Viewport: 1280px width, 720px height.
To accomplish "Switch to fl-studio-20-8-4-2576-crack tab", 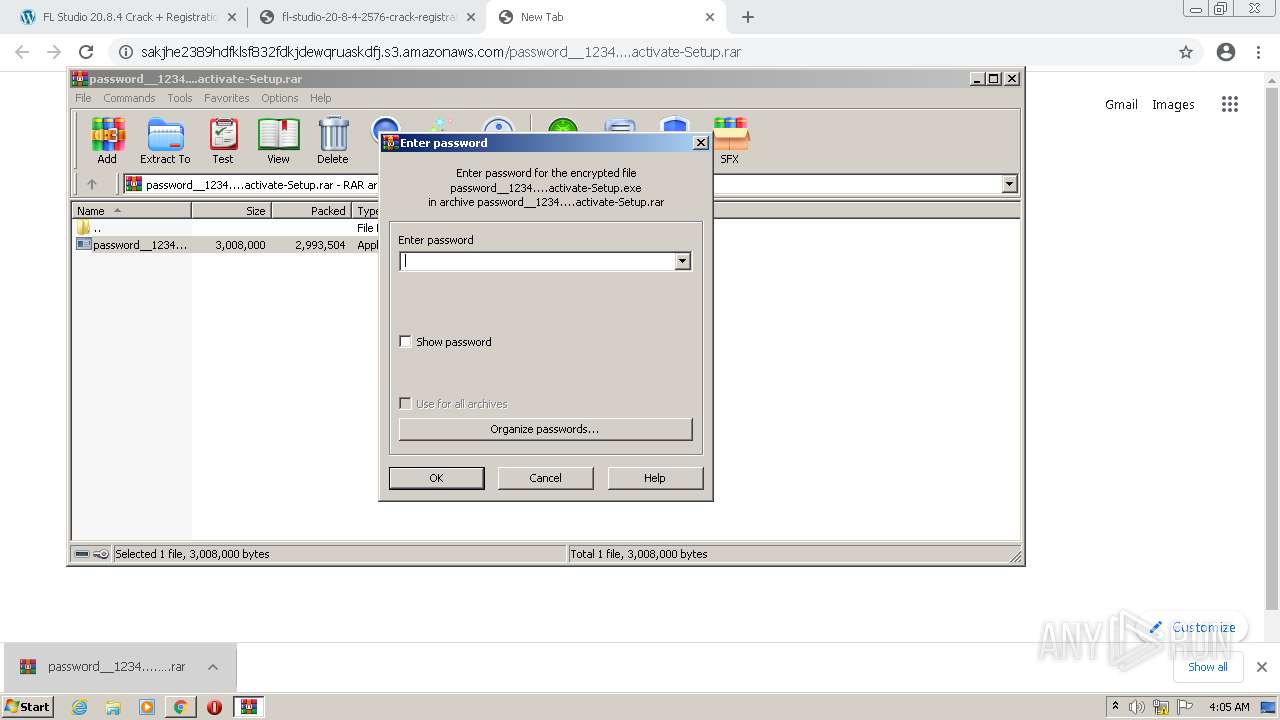I will tap(366, 17).
